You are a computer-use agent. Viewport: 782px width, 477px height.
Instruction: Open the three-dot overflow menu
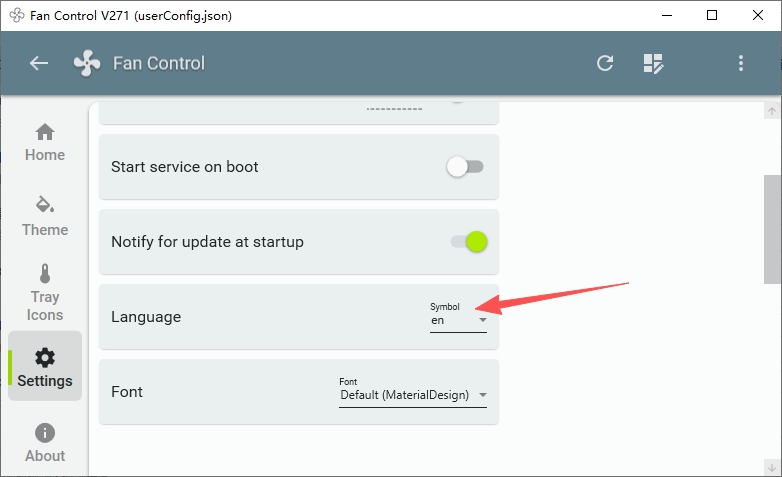click(741, 63)
